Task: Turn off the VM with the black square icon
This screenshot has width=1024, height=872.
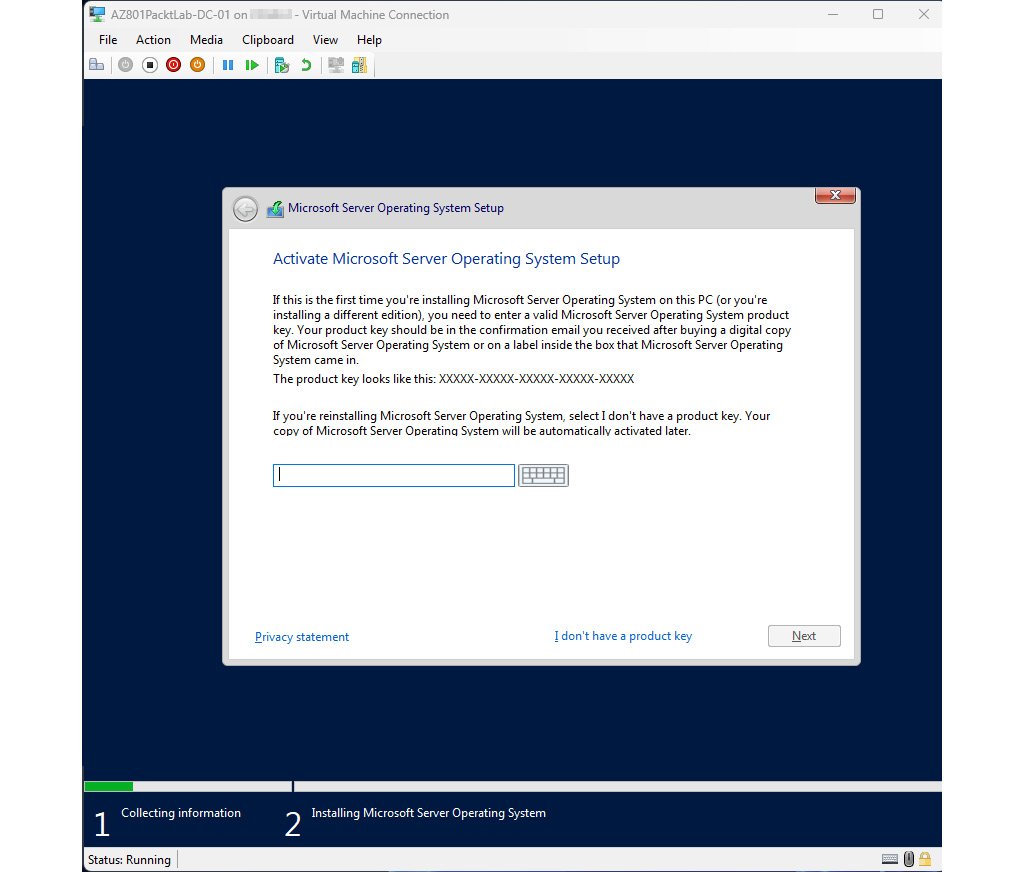Action: pyautogui.click(x=150, y=65)
